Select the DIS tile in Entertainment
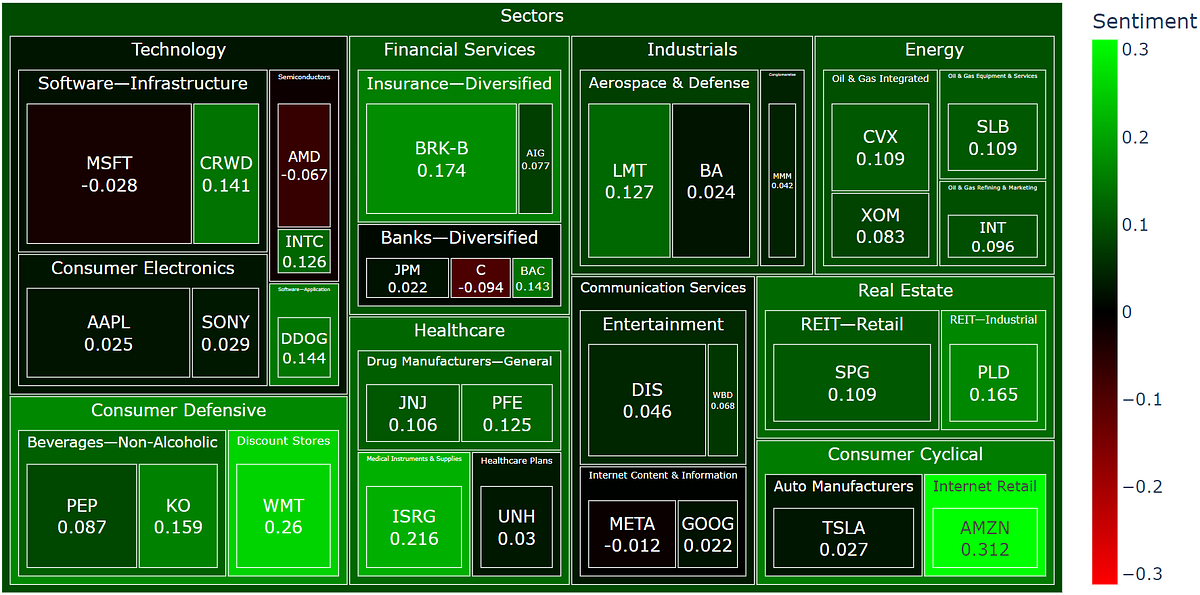This screenshot has width=1200, height=595. (x=647, y=400)
